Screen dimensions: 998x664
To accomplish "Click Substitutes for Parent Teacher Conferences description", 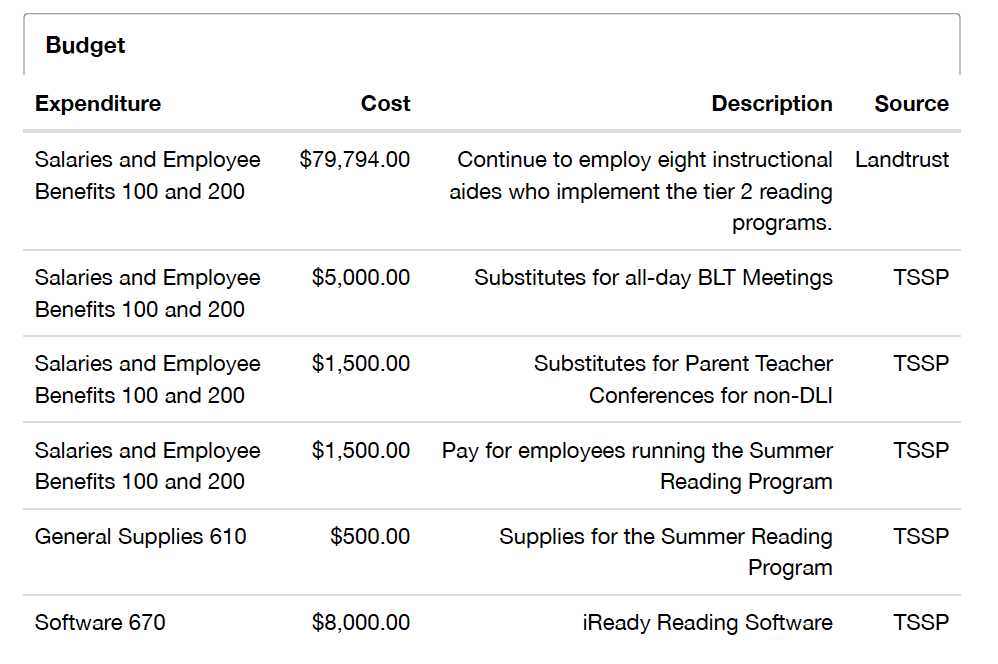I will pyautogui.click(x=683, y=379).
